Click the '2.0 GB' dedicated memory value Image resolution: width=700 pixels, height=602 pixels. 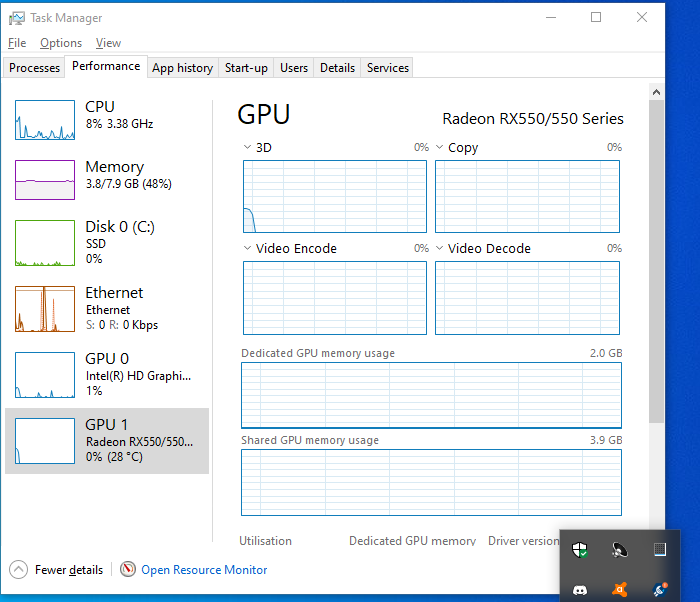point(606,353)
